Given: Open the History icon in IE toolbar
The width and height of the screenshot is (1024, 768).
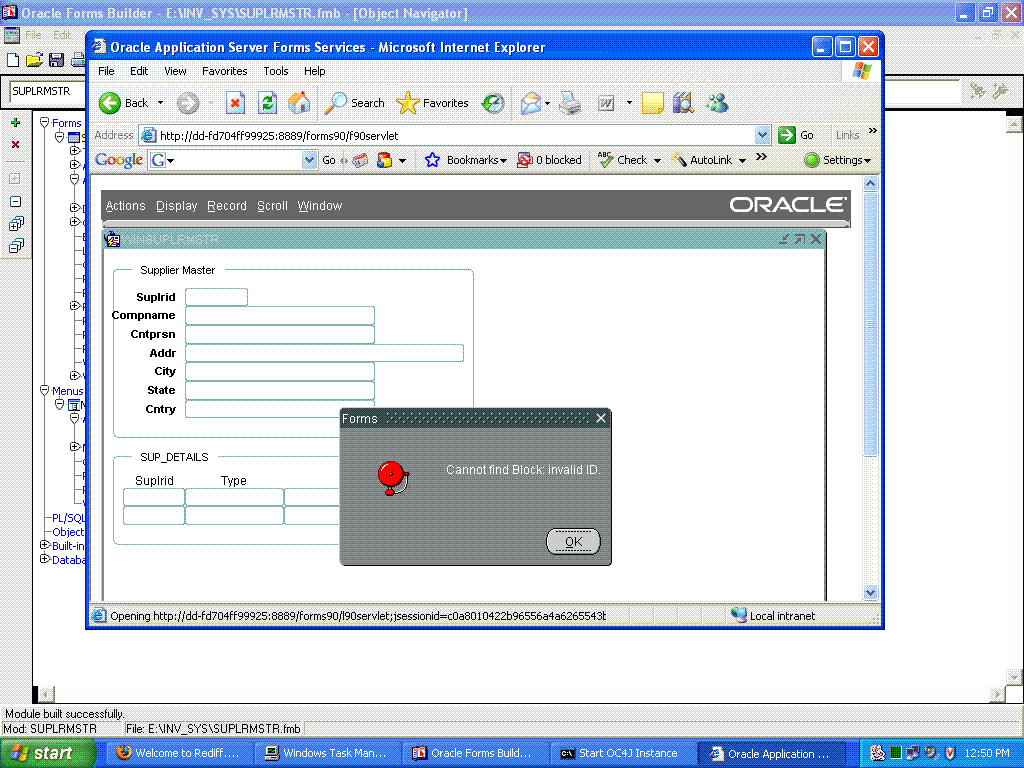Looking at the screenshot, I should click(x=493, y=103).
